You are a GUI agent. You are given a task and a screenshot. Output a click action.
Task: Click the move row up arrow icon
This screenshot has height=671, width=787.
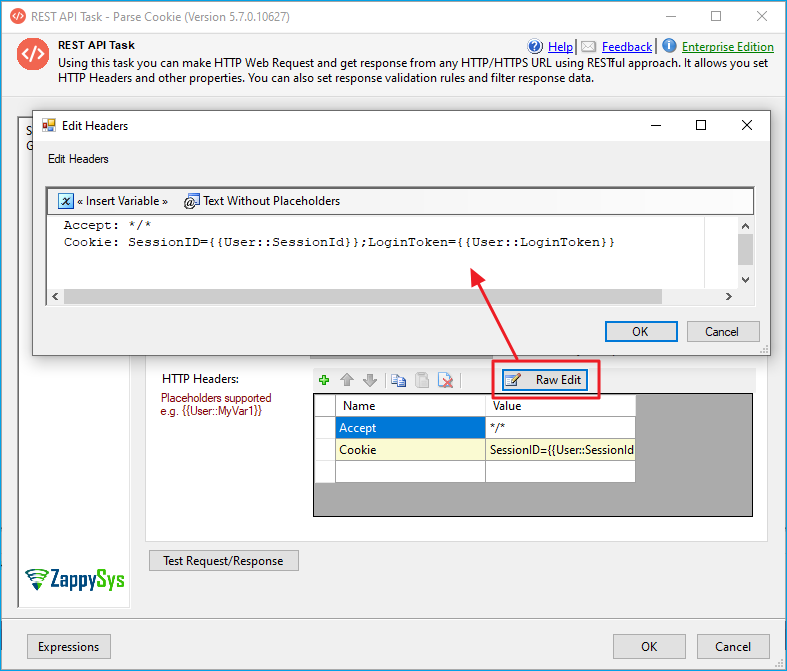(347, 380)
